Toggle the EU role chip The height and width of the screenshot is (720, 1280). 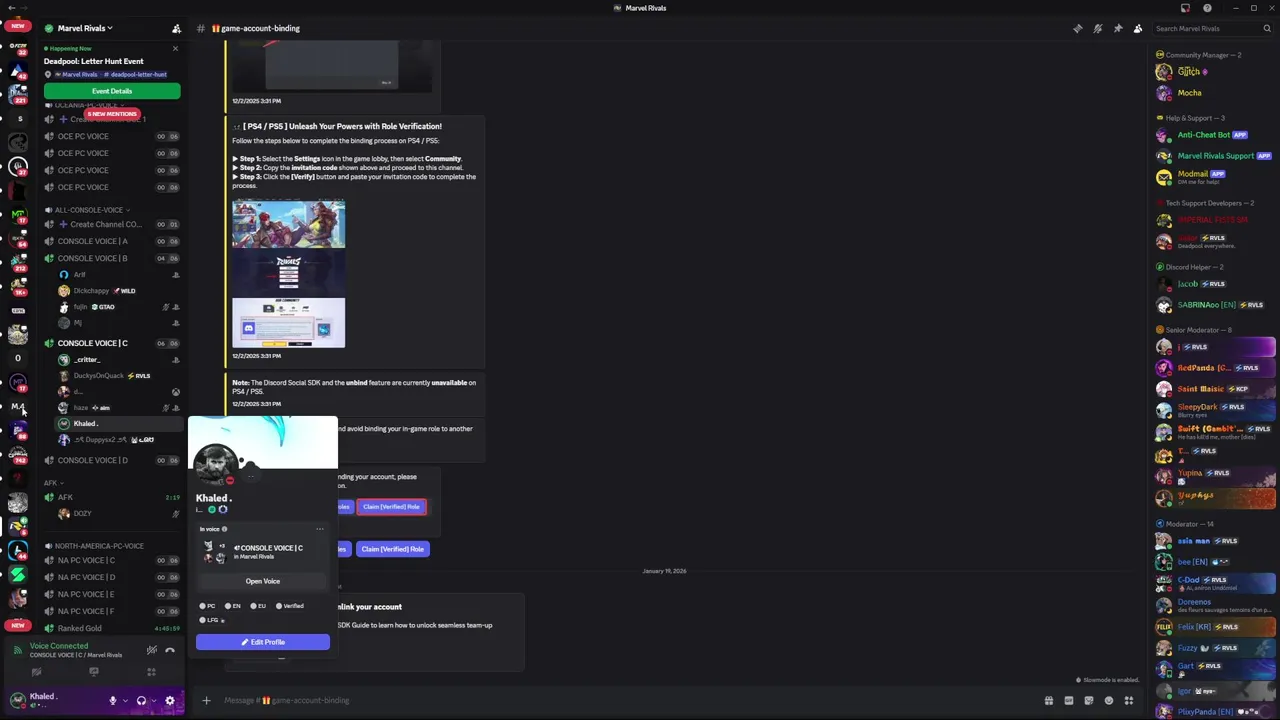coord(259,606)
